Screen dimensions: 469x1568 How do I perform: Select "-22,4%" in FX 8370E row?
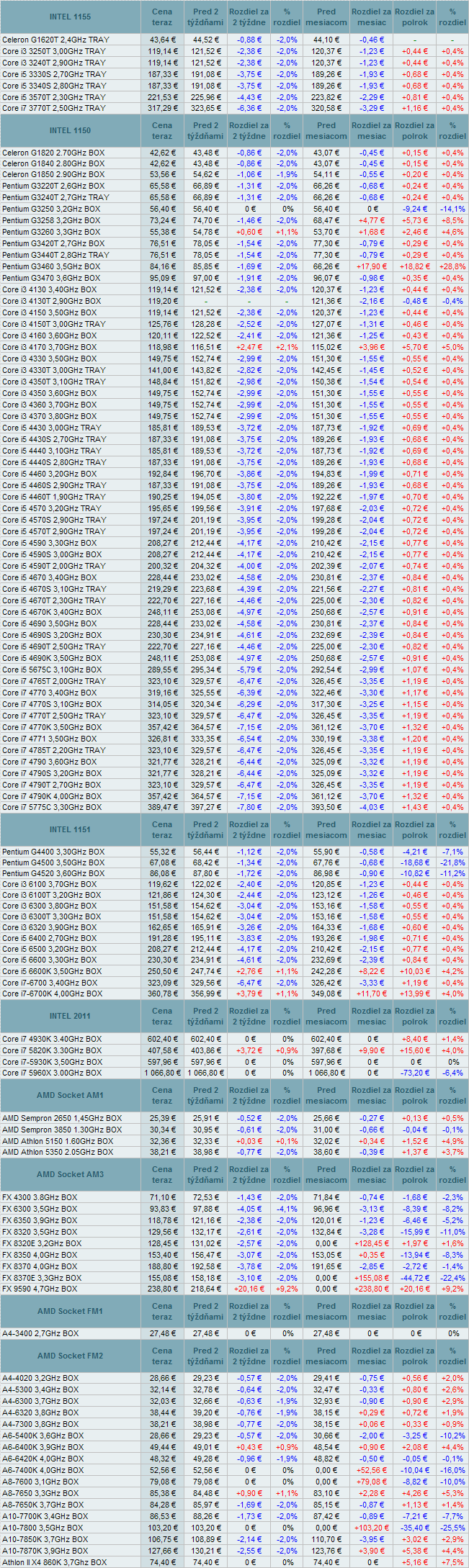pyautogui.click(x=452, y=1277)
